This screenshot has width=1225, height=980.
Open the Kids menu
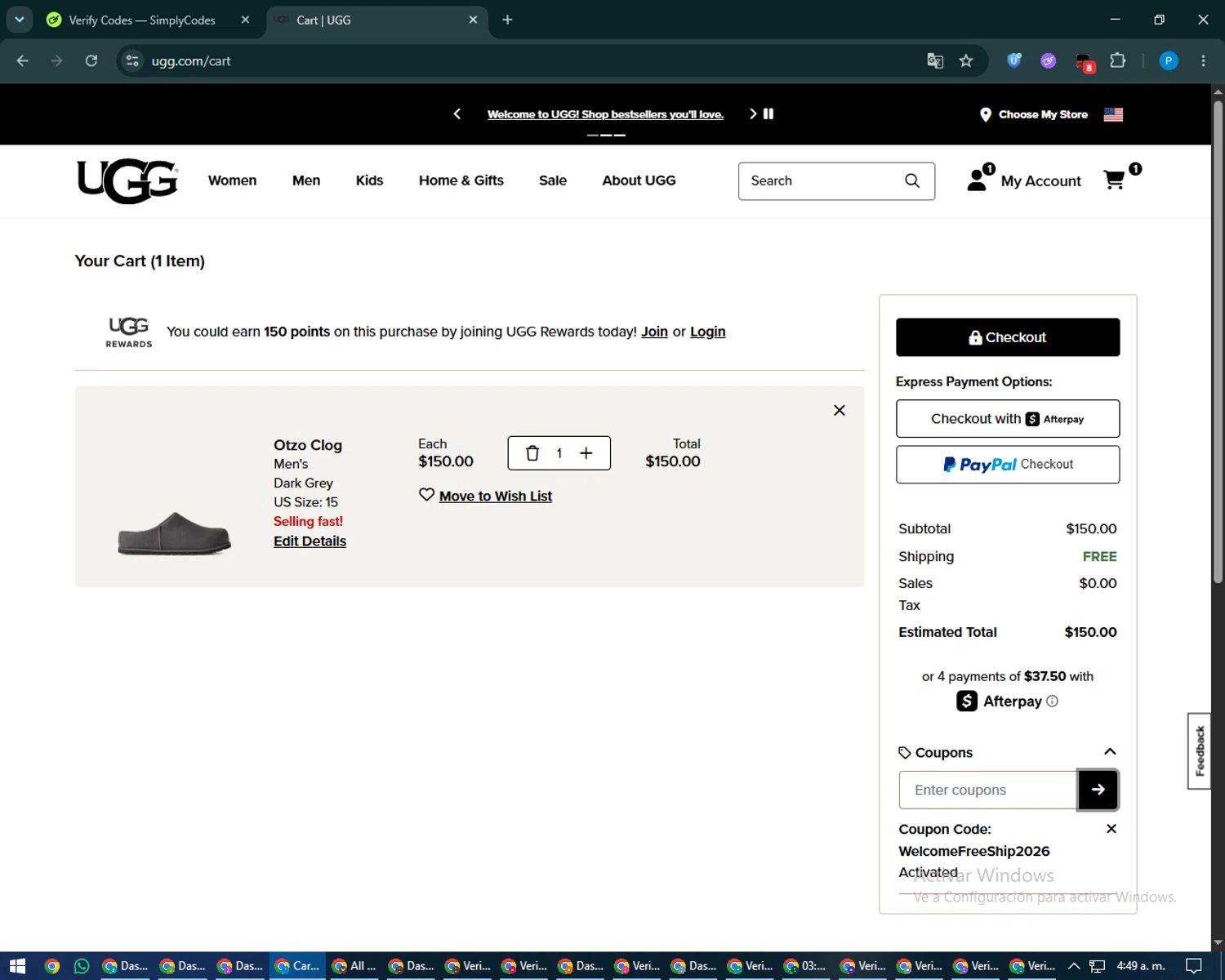[x=369, y=180]
